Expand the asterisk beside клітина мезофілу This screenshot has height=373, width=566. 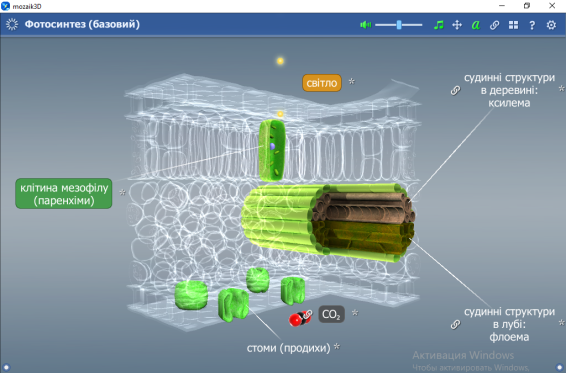tap(122, 193)
